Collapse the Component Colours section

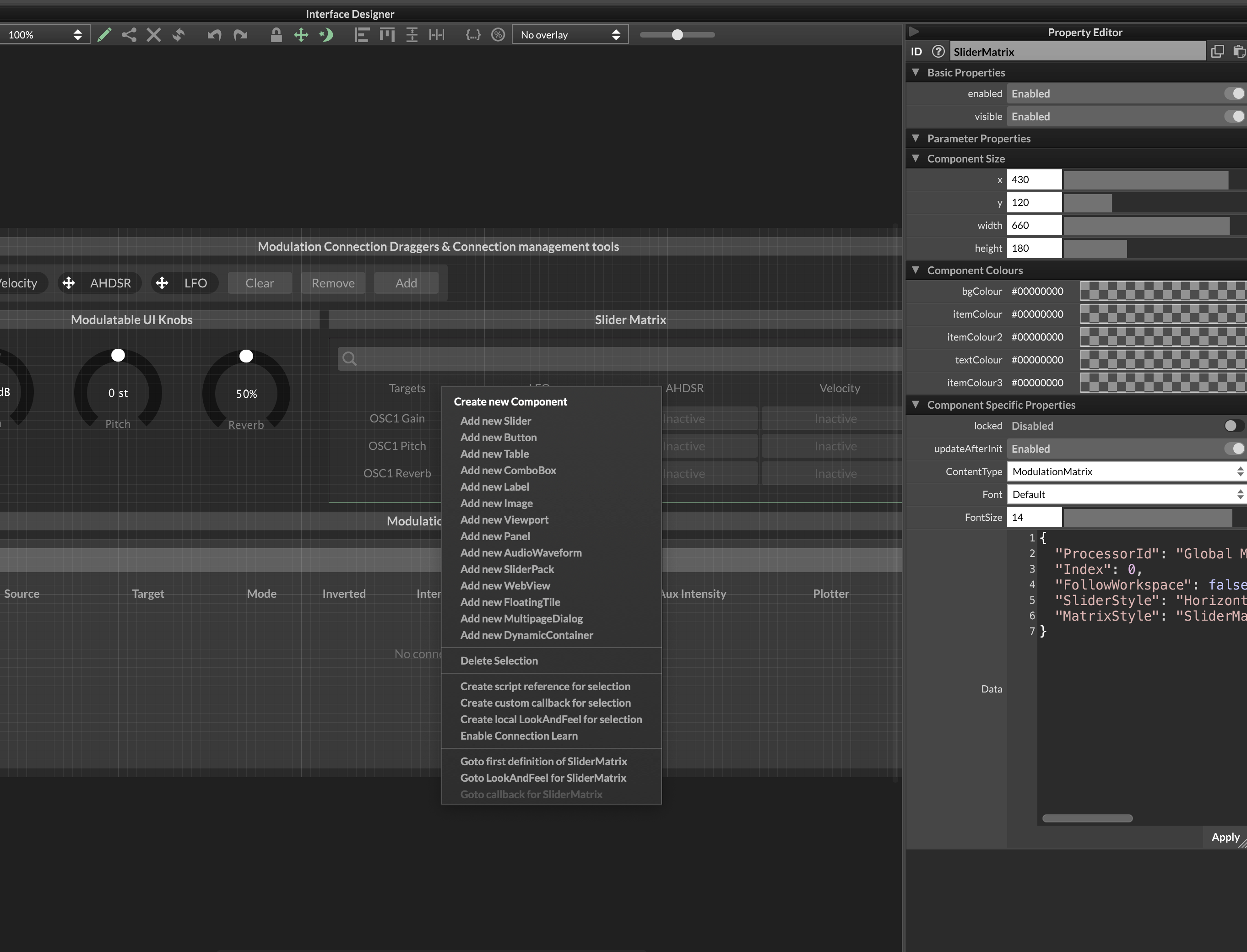(x=916, y=270)
